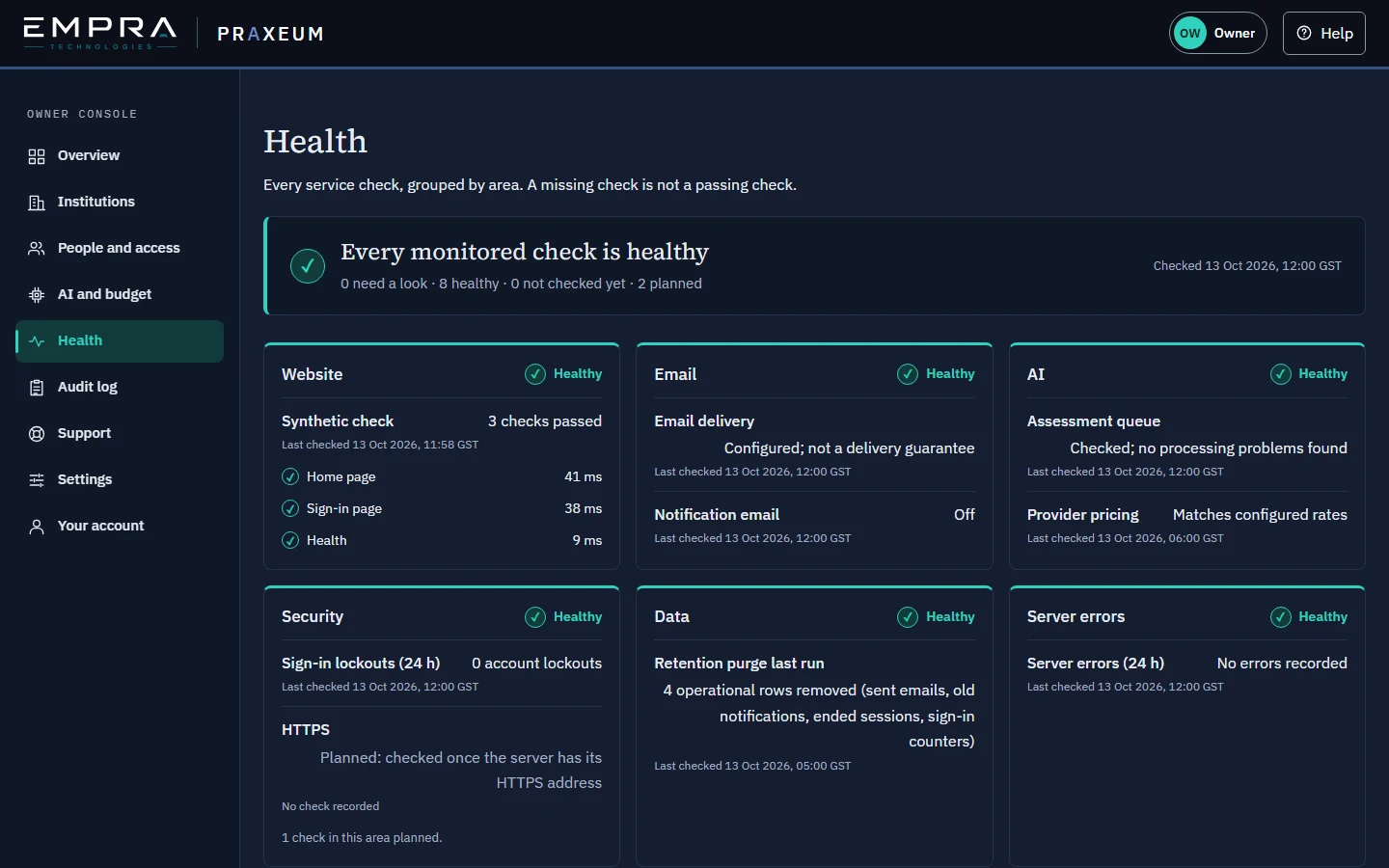Click the "1 check in this area planned." note
Image resolution: width=1389 pixels, height=868 pixels.
[x=362, y=838]
